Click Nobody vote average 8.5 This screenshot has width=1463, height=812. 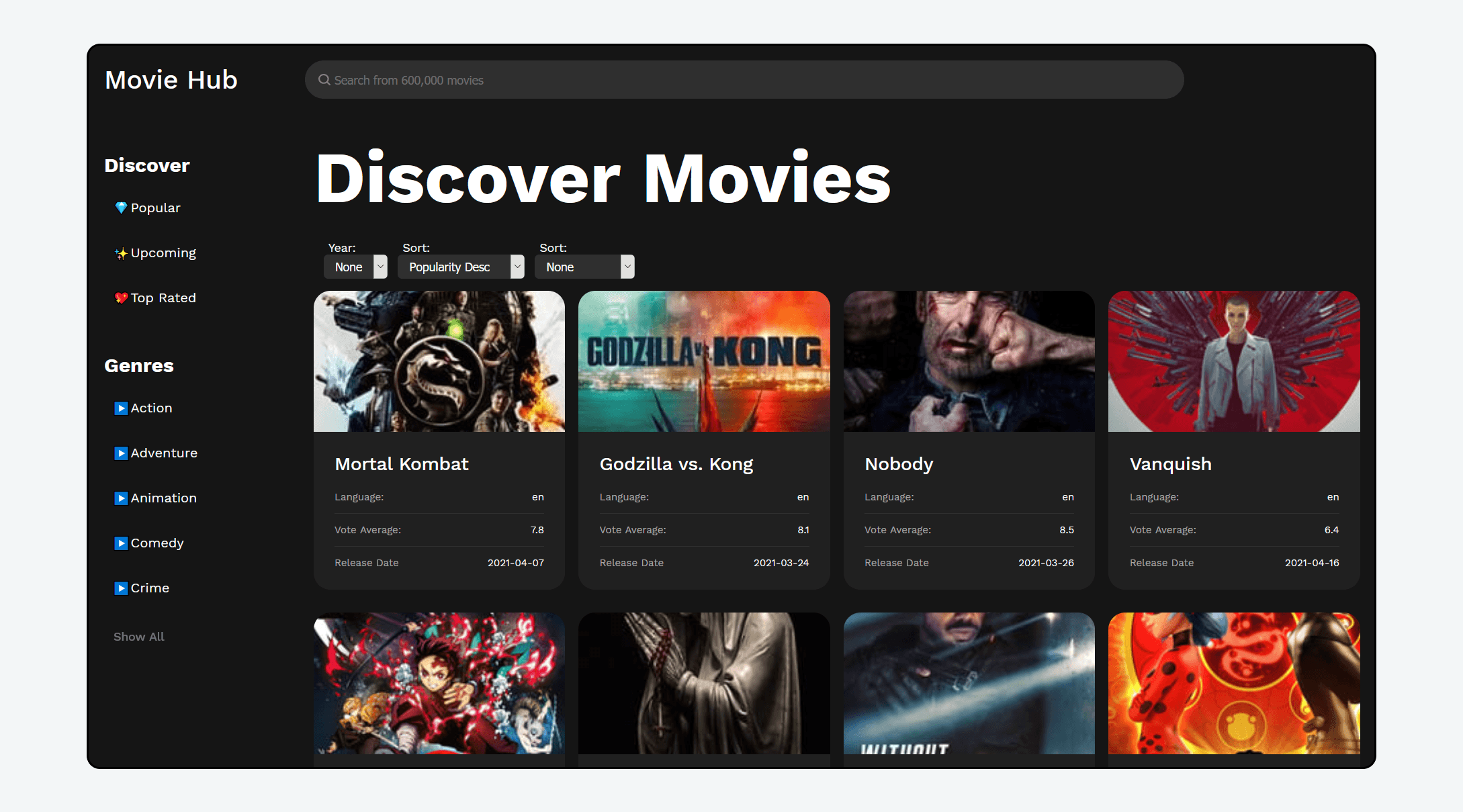(1067, 530)
